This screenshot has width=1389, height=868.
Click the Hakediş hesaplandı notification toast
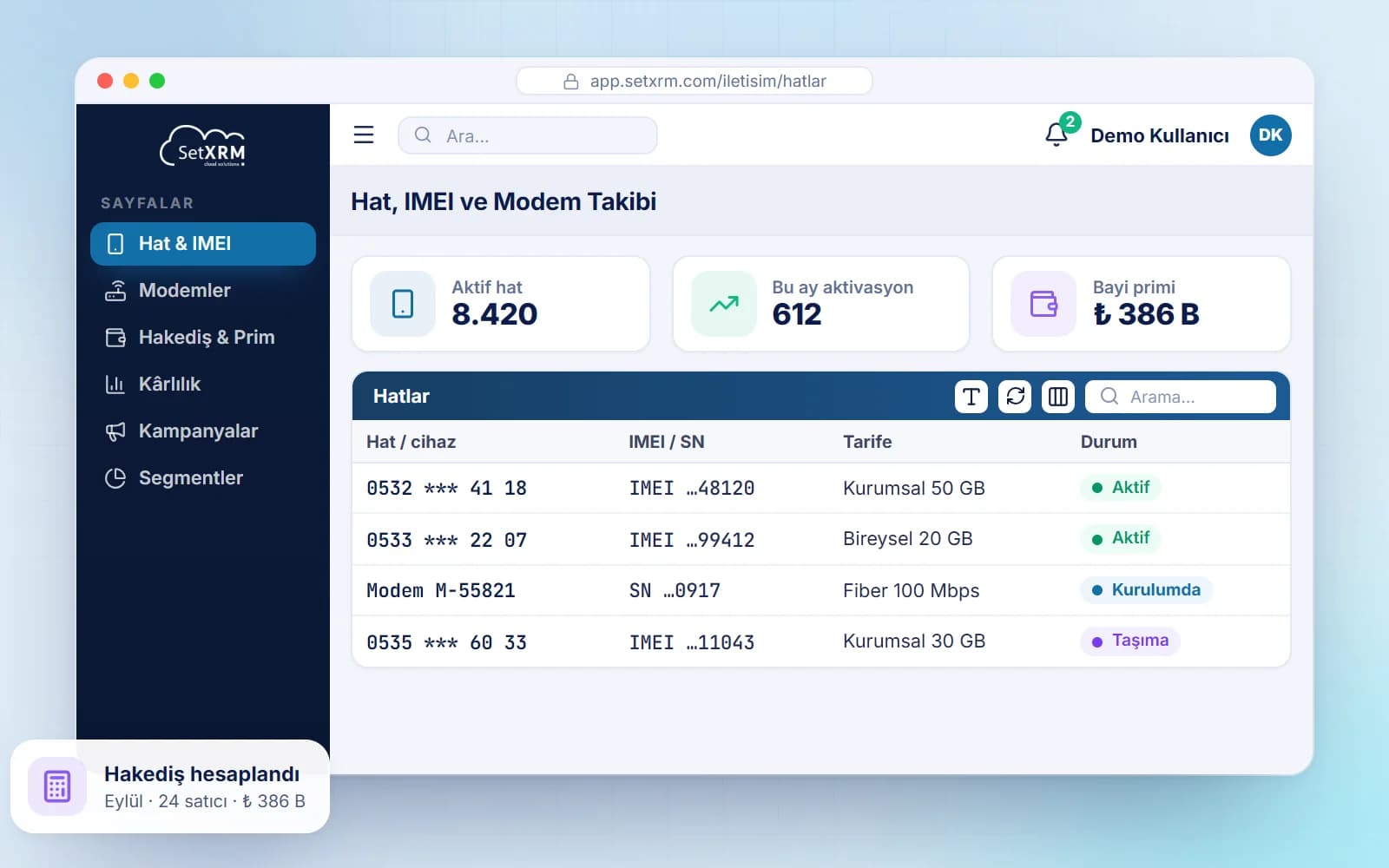[x=170, y=786]
